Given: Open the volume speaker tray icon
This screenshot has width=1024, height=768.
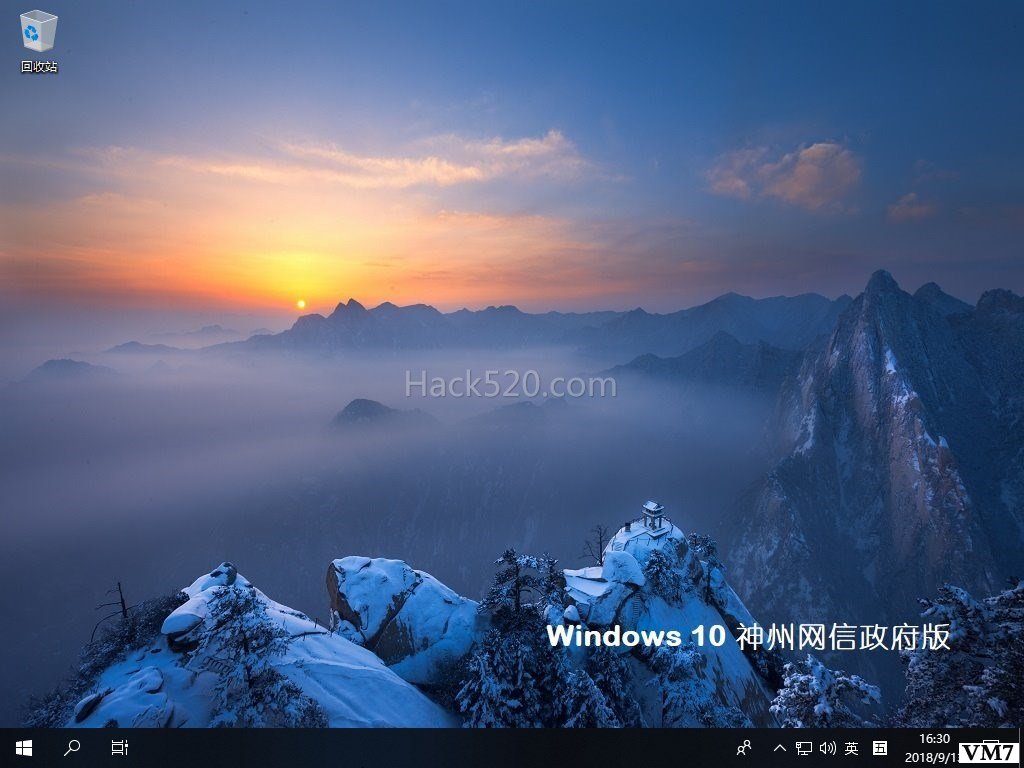Looking at the screenshot, I should tap(827, 748).
